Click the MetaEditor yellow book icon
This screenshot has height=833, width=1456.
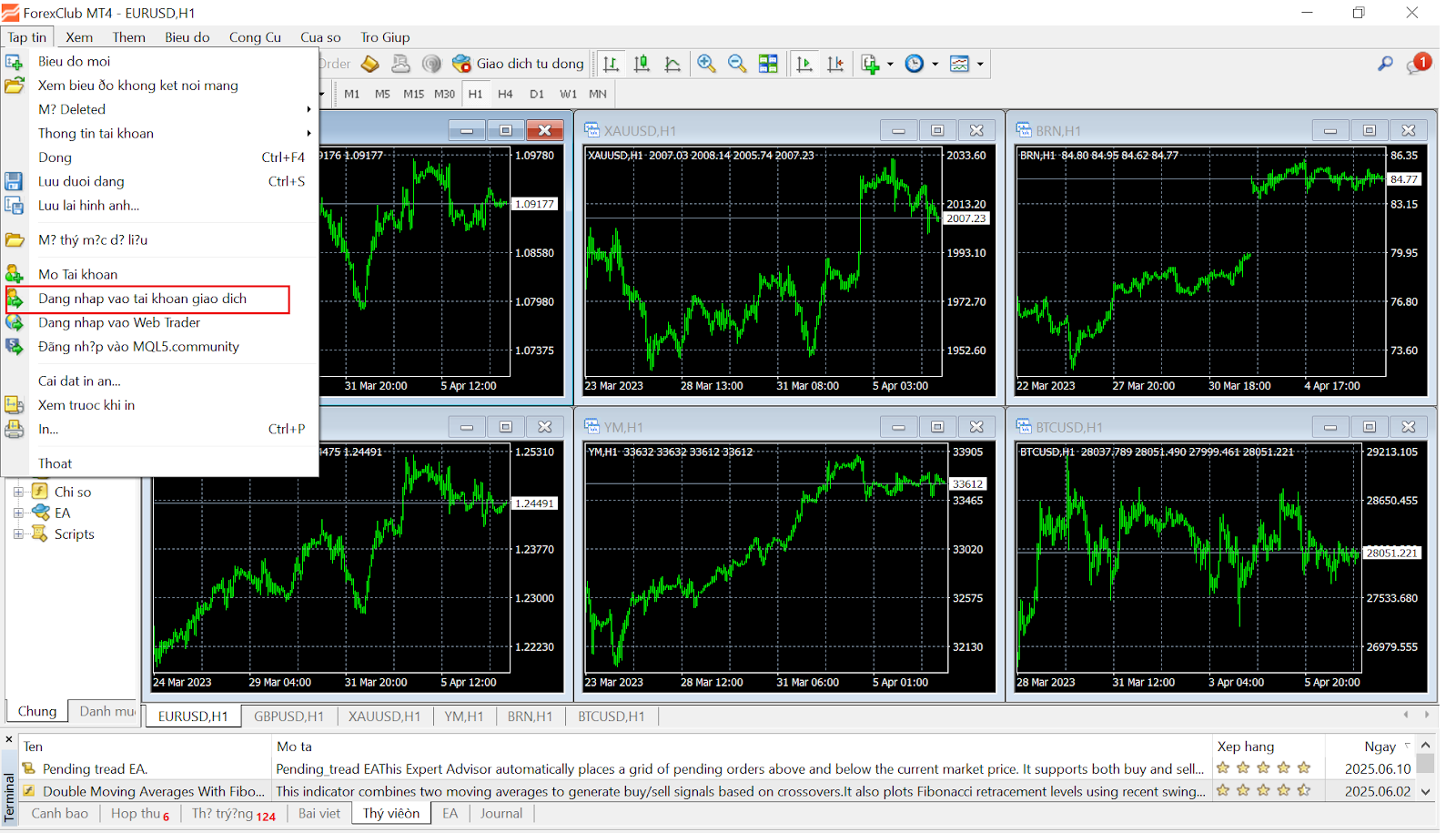coord(370,64)
